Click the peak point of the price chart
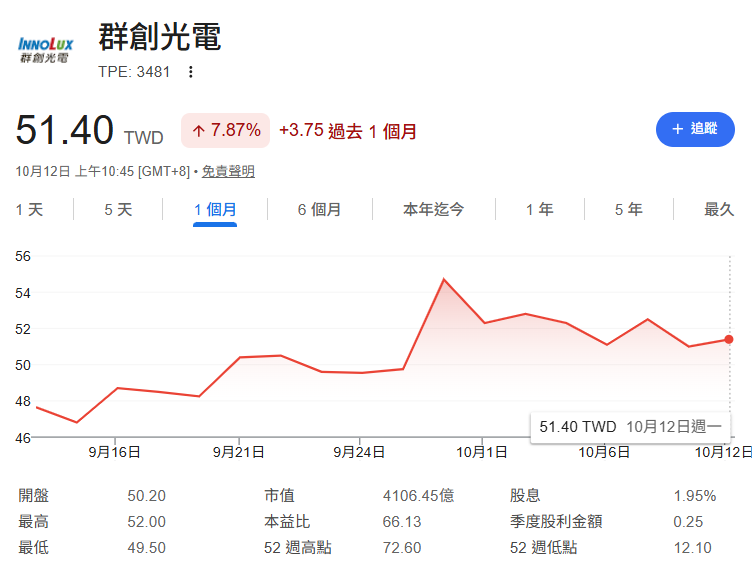Image resolution: width=753 pixels, height=577 pixels. (x=444, y=279)
